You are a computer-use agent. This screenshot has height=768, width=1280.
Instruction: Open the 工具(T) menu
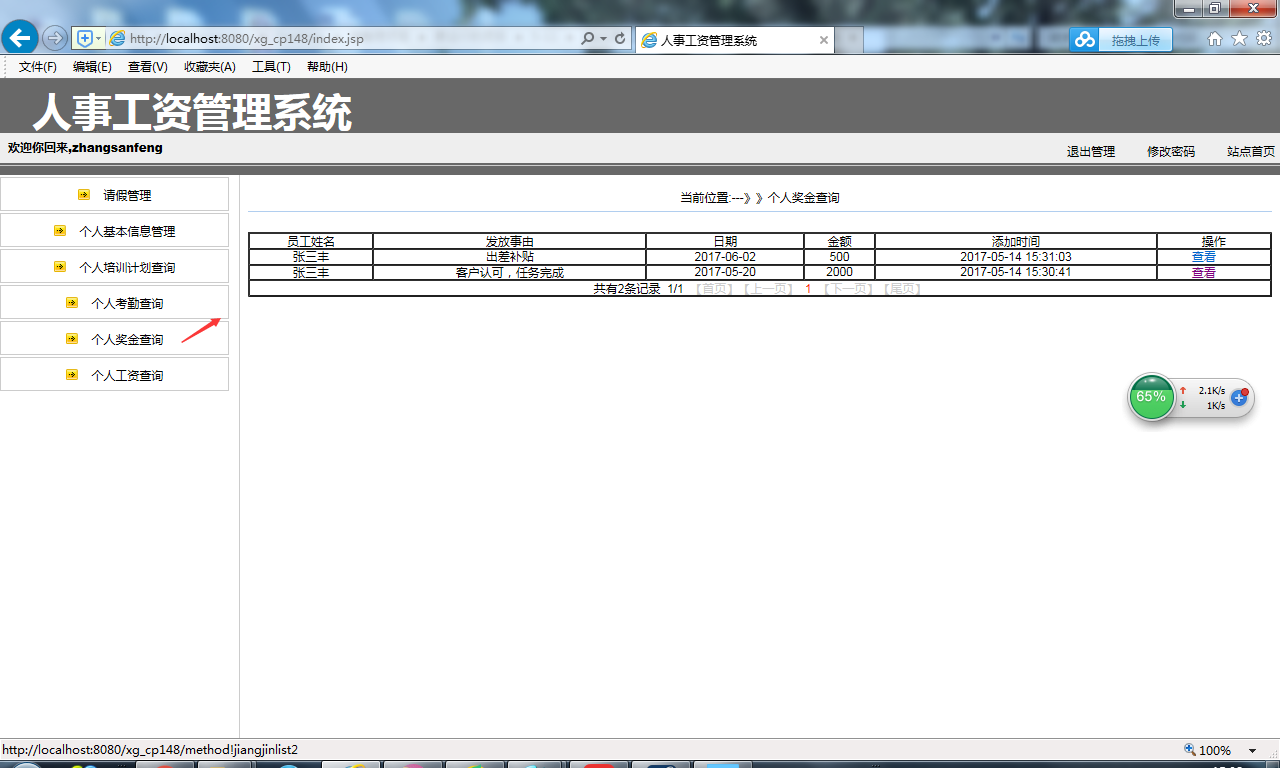pyautogui.click(x=271, y=67)
